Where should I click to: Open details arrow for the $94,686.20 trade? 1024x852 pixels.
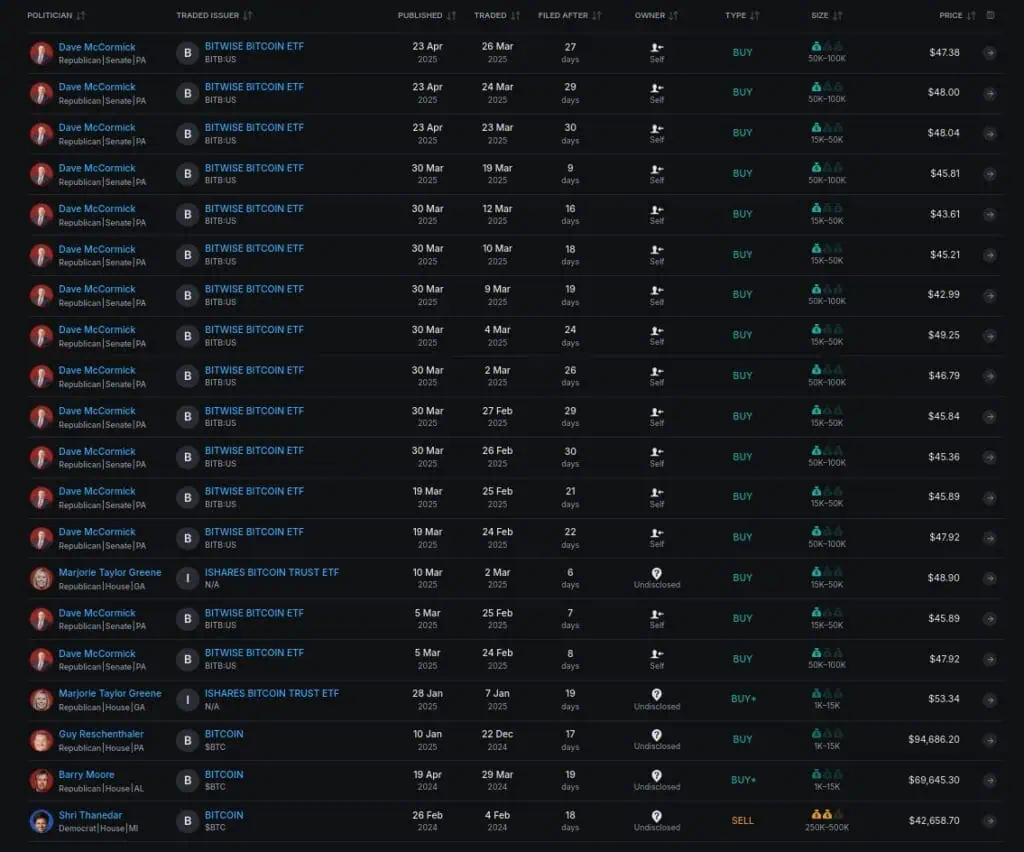point(989,740)
